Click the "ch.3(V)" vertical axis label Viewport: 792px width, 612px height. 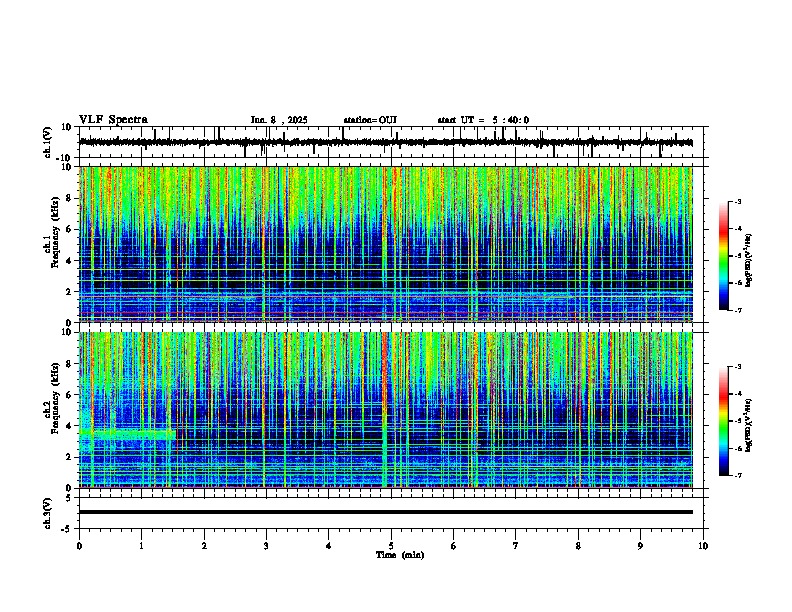tap(48, 513)
